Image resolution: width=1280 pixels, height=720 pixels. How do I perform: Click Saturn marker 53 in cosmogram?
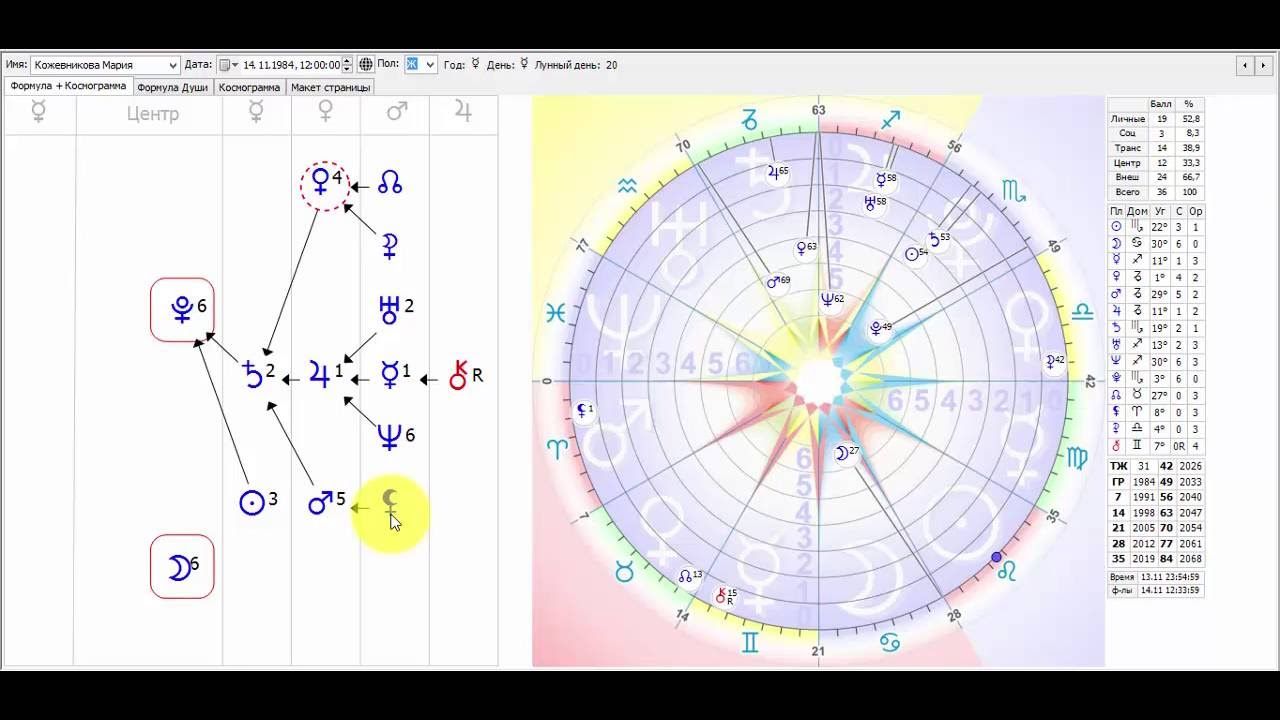(937, 239)
